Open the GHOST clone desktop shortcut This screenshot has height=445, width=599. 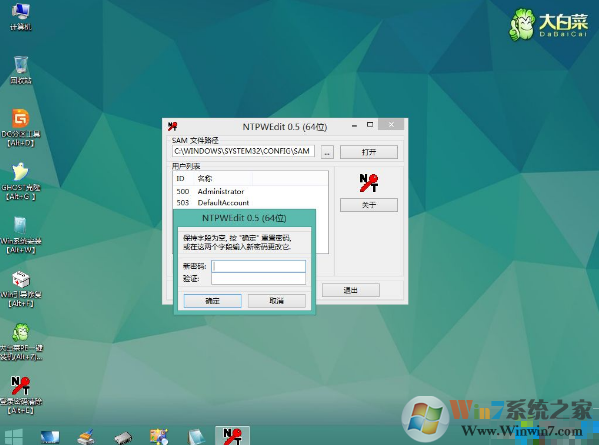pyautogui.click(x=21, y=181)
